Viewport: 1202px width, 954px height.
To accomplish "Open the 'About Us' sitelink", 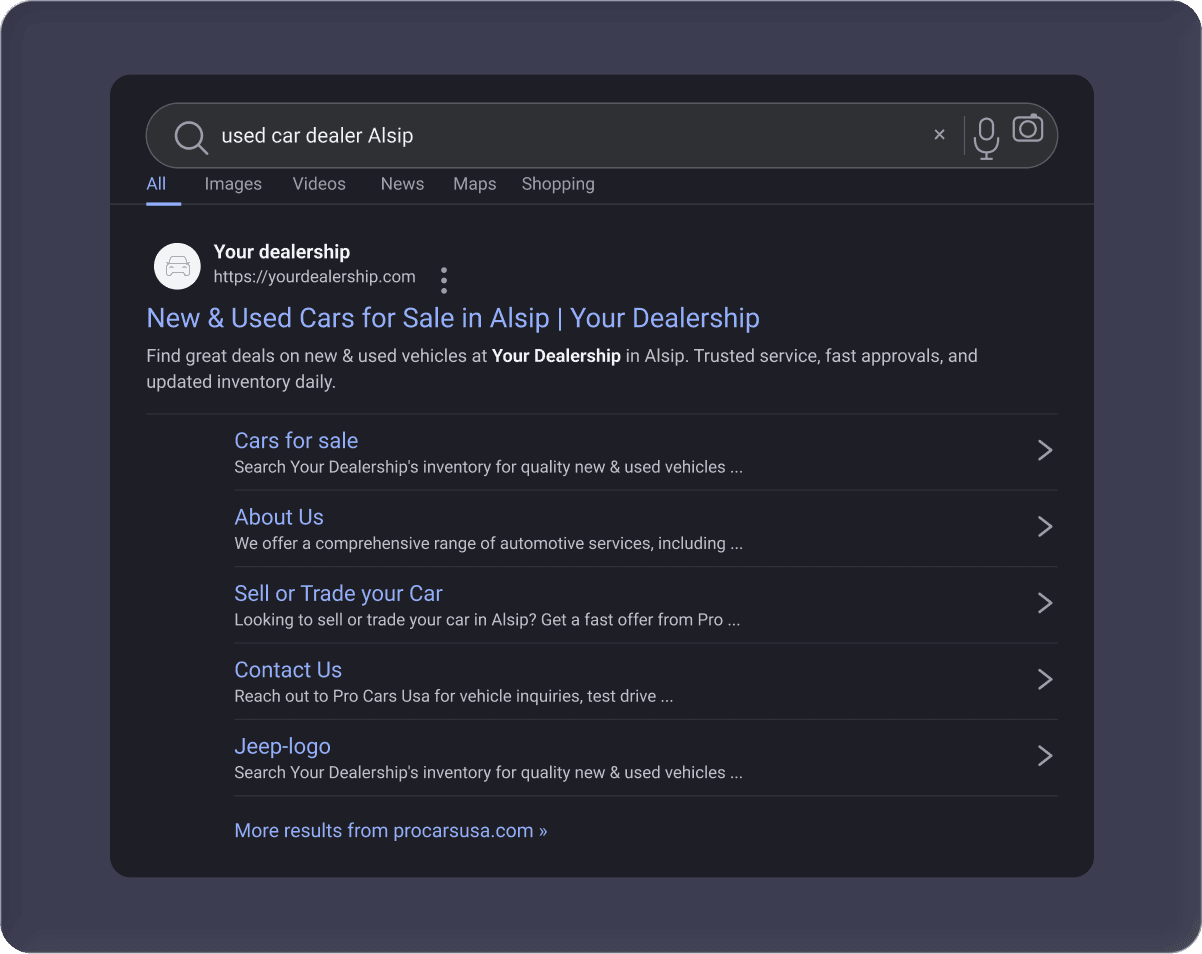I will (x=279, y=517).
